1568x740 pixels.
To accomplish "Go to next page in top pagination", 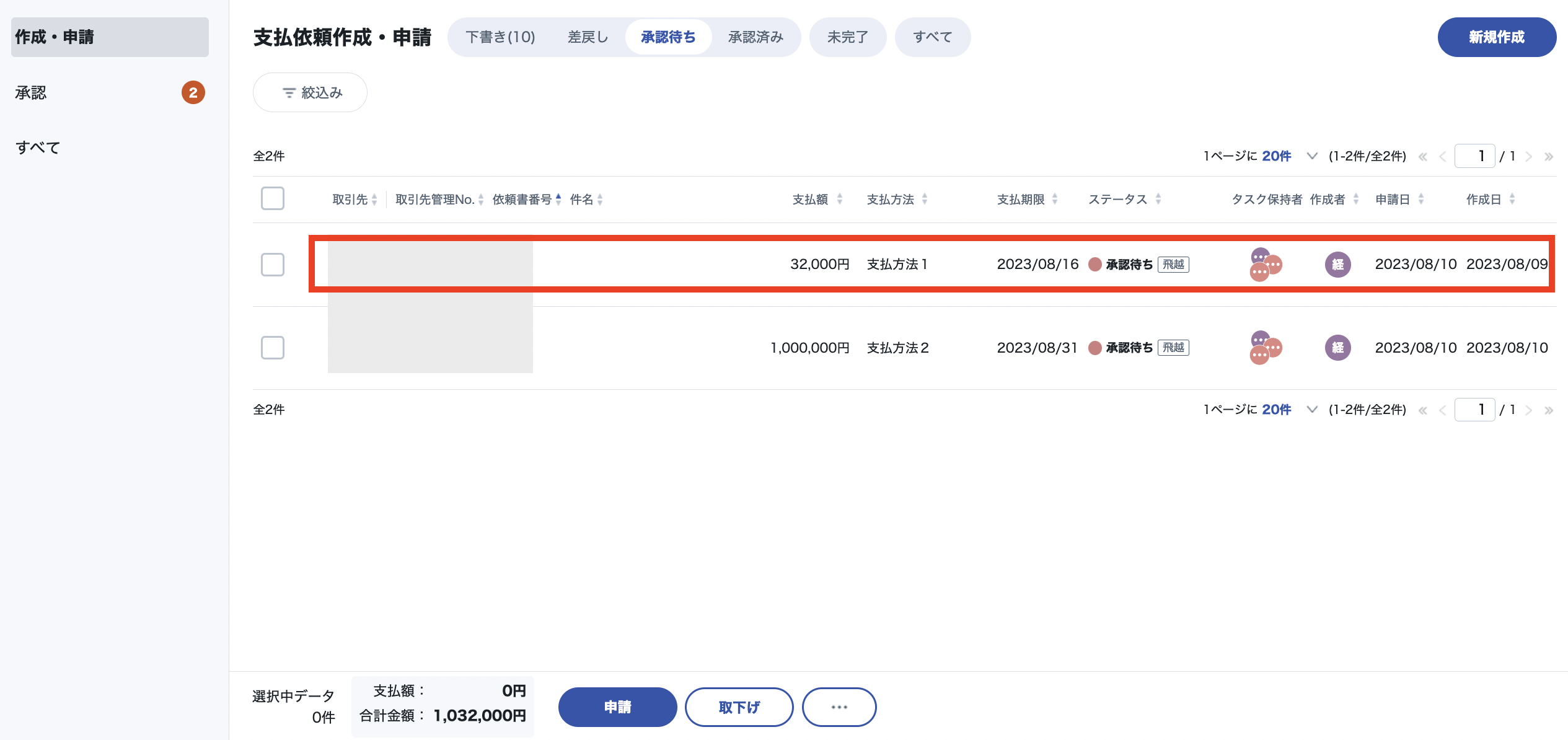I will point(1529,157).
